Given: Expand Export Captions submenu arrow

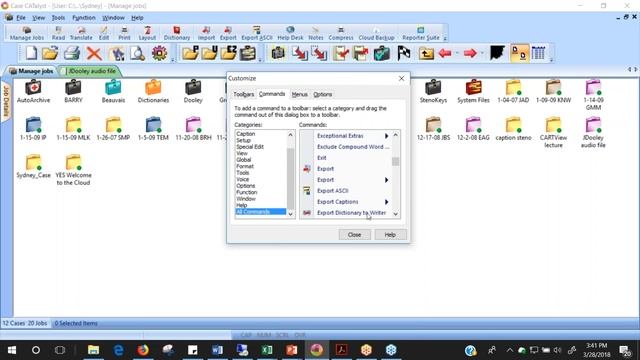Looking at the screenshot, I should point(386,202).
